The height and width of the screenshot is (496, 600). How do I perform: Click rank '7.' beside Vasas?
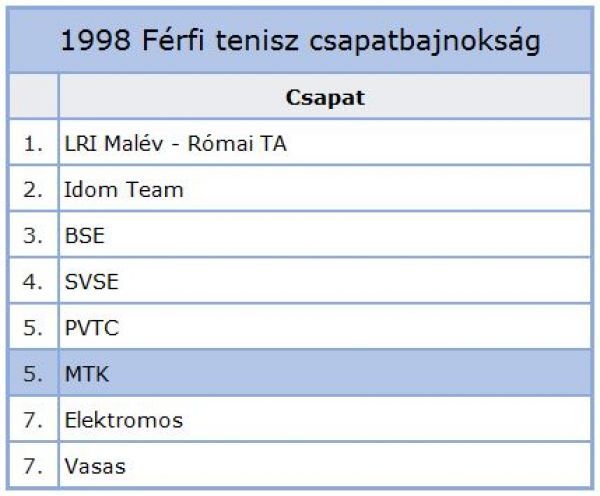[x=33, y=466]
